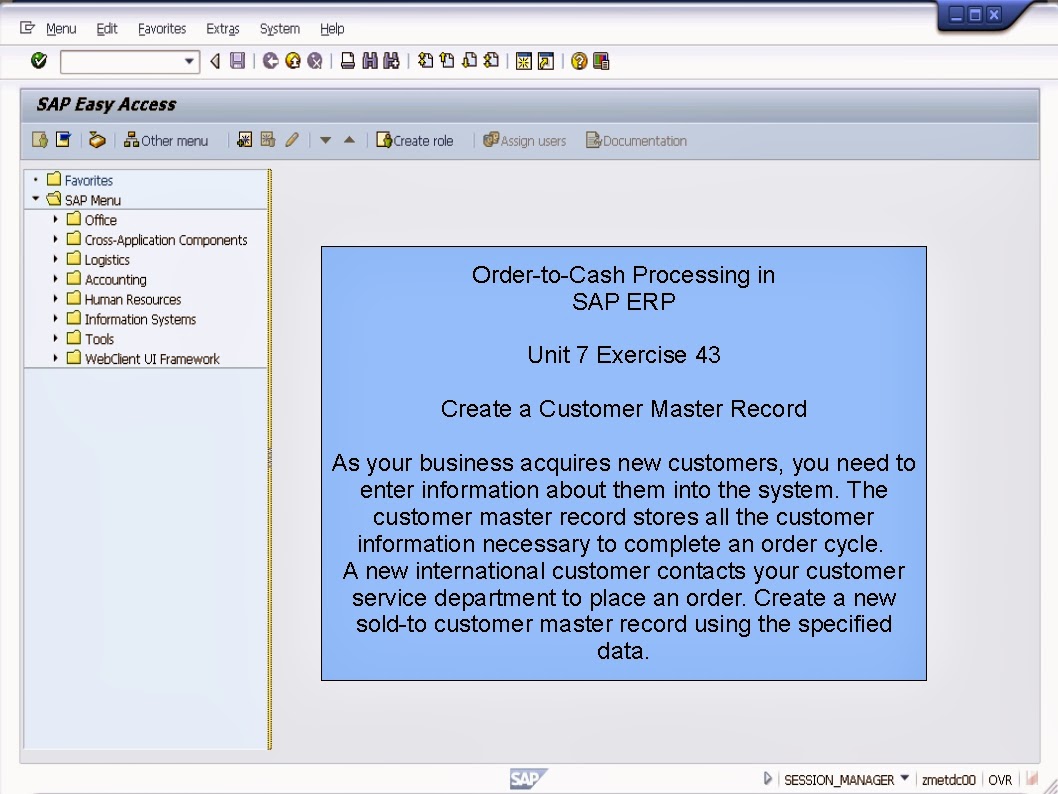Click the First Page icon

tap(425, 61)
